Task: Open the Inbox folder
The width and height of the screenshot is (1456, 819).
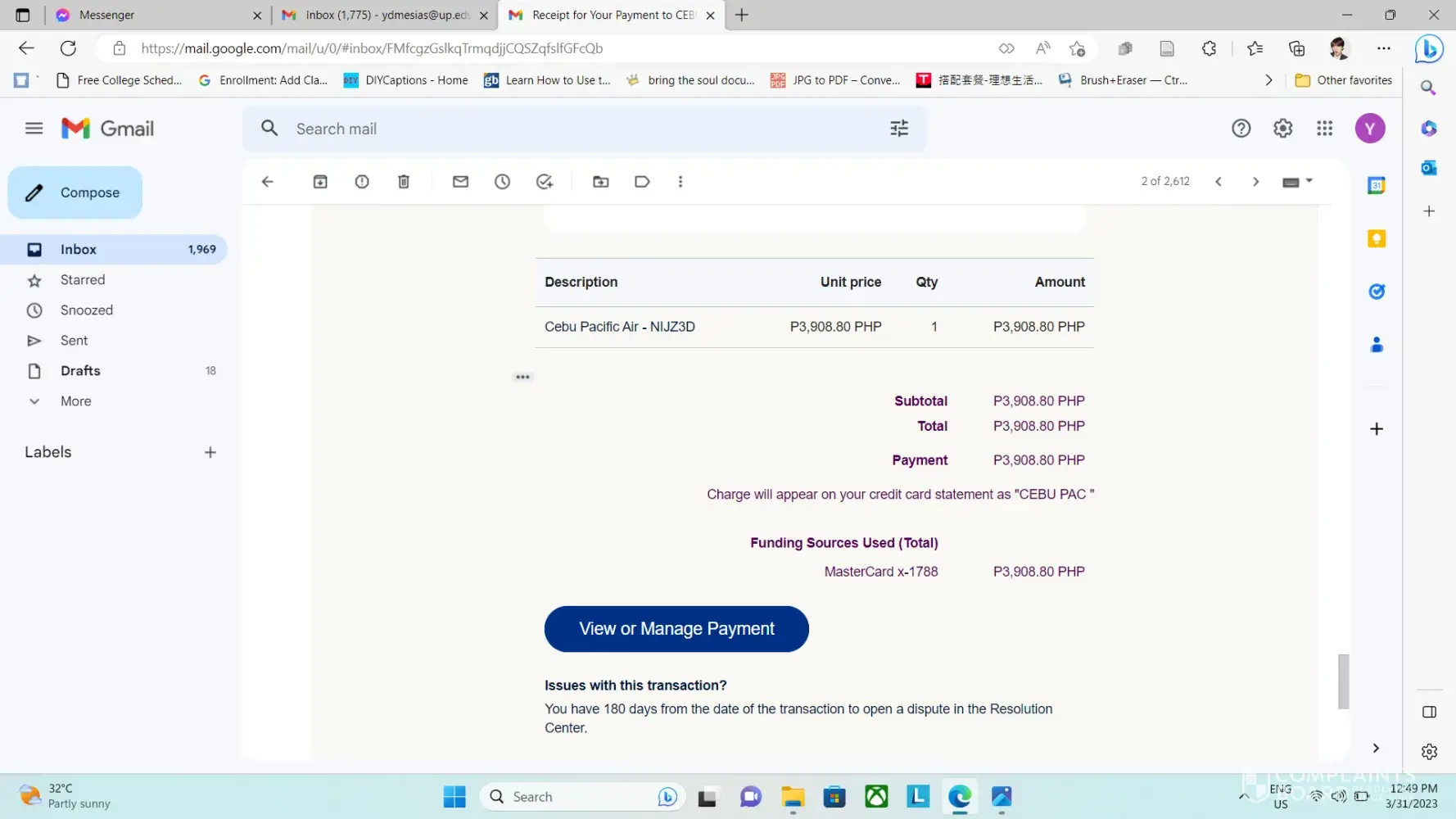Action: point(114,249)
